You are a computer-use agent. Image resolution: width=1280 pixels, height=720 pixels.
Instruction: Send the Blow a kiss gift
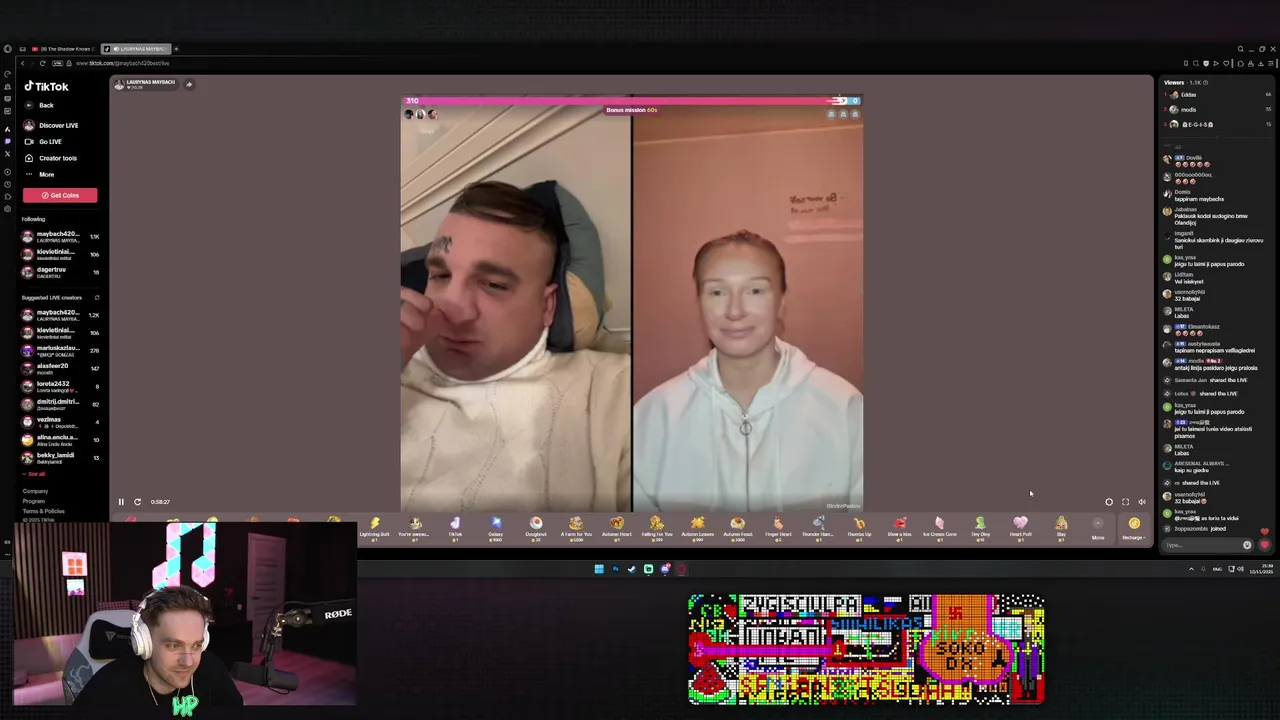(899, 528)
